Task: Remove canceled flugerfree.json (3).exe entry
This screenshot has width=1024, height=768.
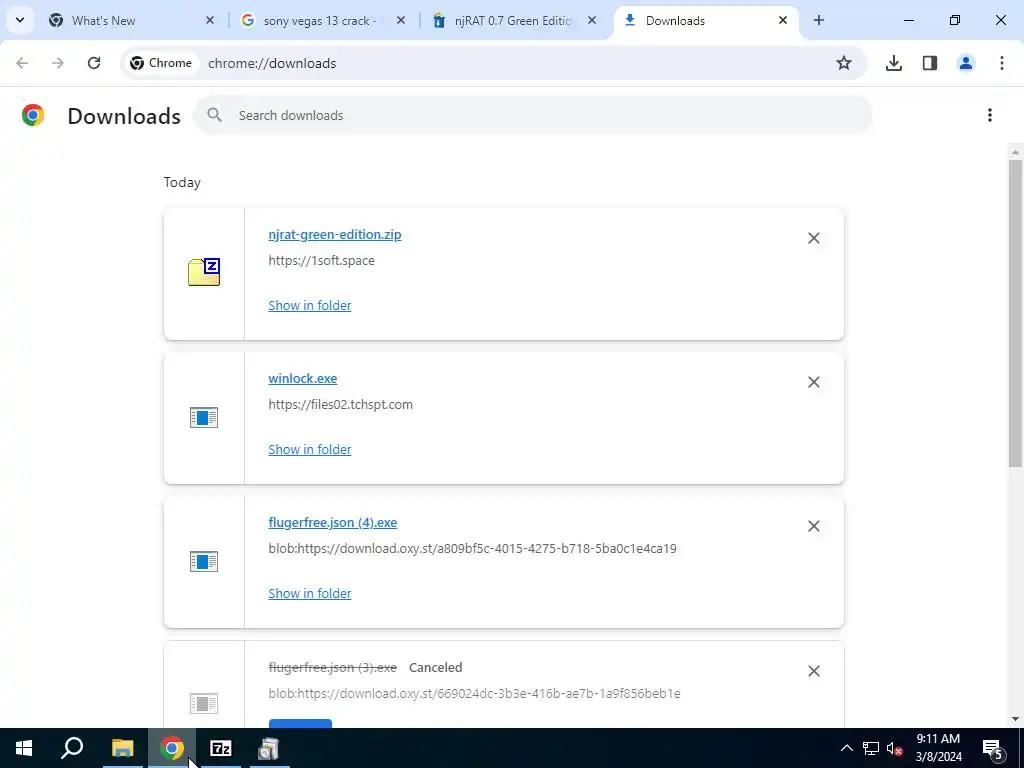Action: pos(814,671)
